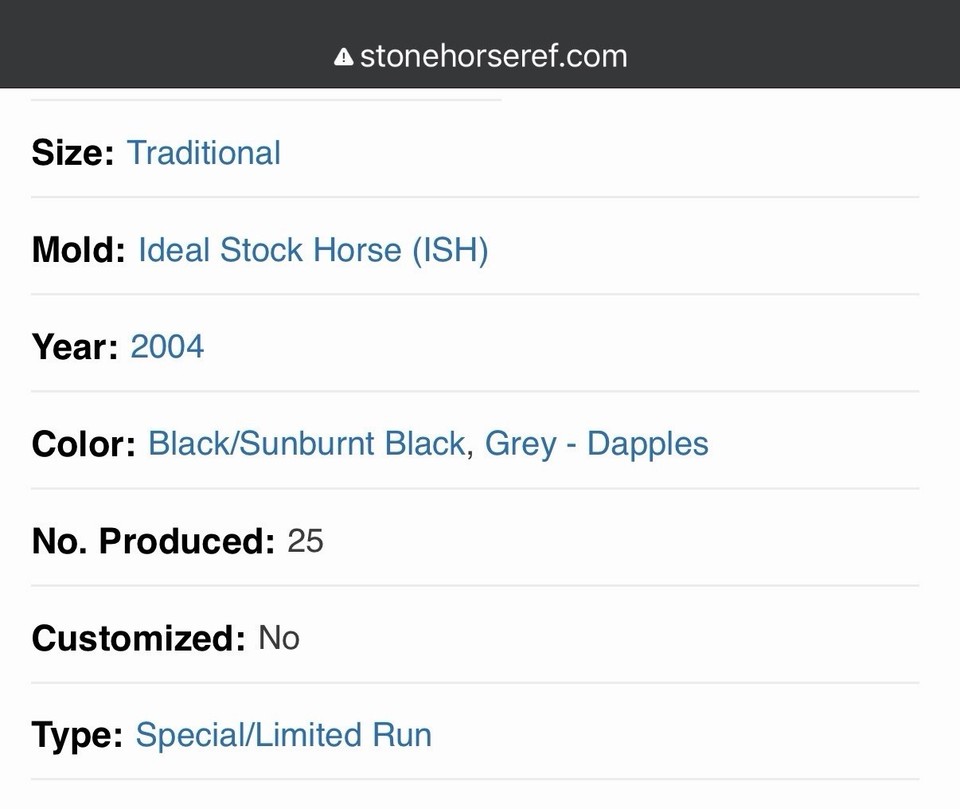Click the warning triangle icon near site name
Viewport: 960px width, 809px height.
coord(341,57)
